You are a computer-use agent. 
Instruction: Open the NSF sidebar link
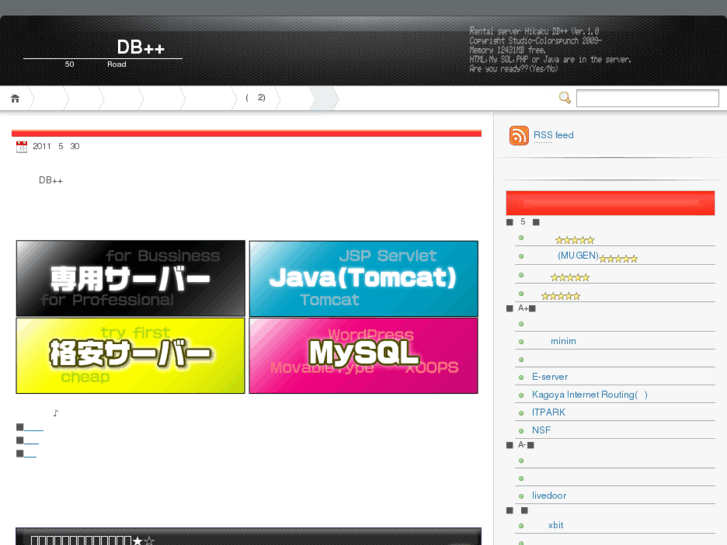pos(541,430)
